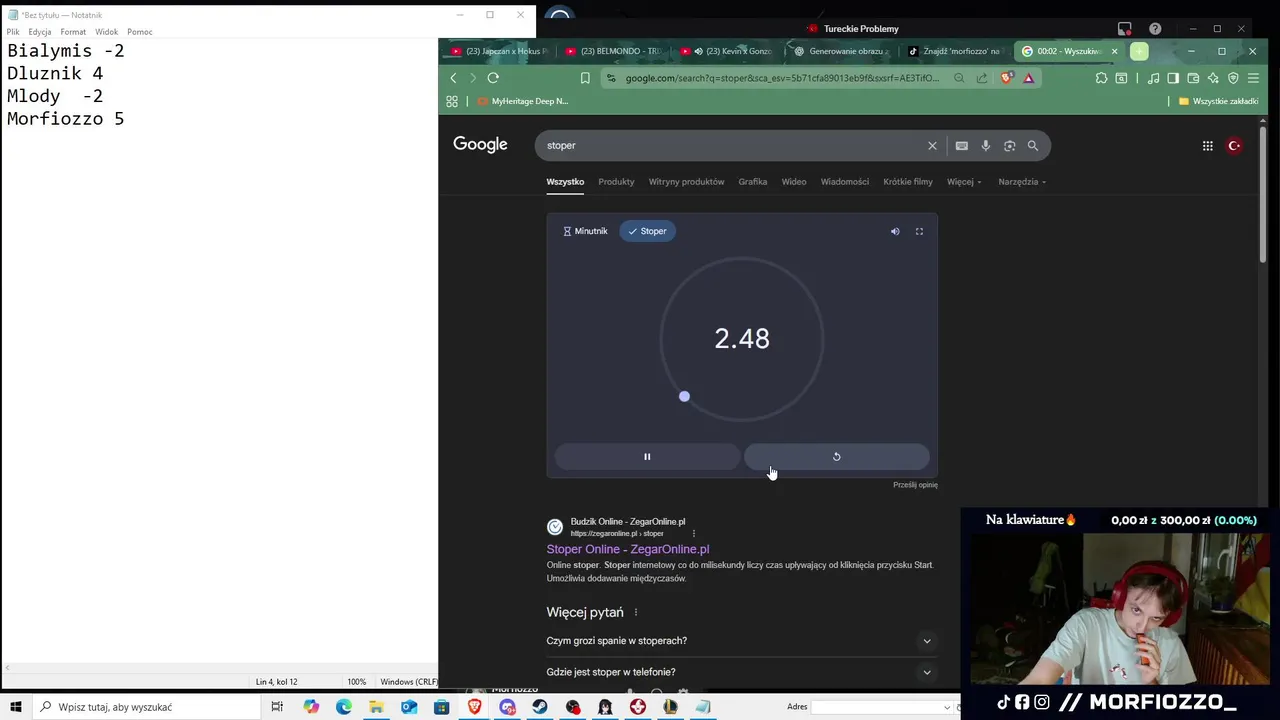The height and width of the screenshot is (720, 1280).
Task: Launch Steam from the taskbar
Action: pyautogui.click(x=540, y=707)
